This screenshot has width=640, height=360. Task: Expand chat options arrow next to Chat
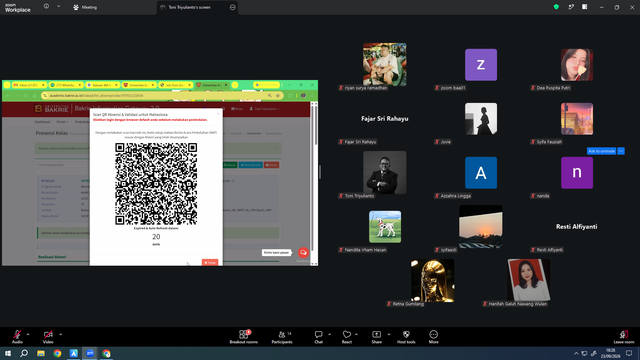pyautogui.click(x=329, y=334)
